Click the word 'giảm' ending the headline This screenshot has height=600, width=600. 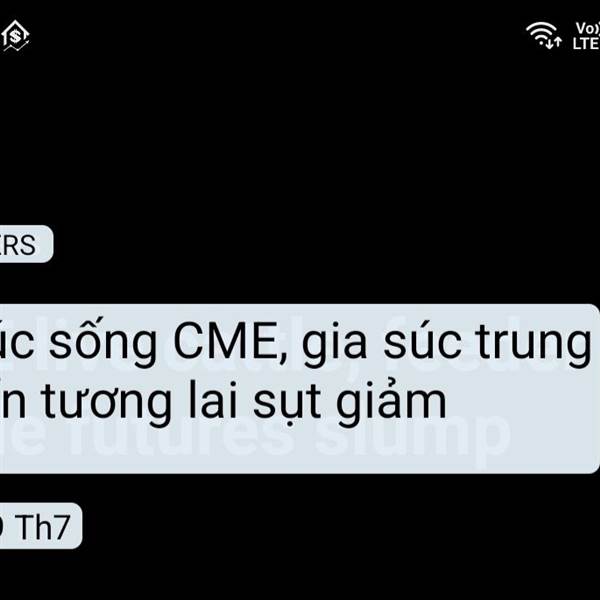click(x=391, y=399)
